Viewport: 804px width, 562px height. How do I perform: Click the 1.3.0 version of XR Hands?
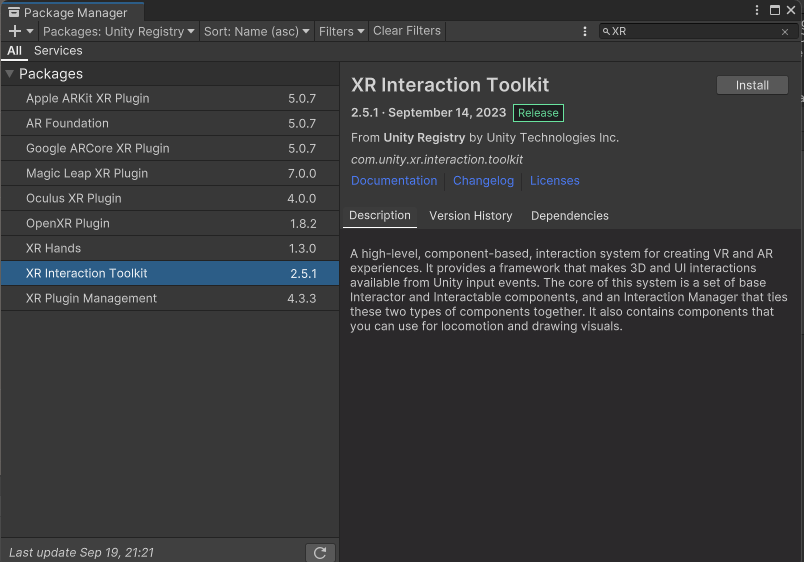pyautogui.click(x=303, y=249)
